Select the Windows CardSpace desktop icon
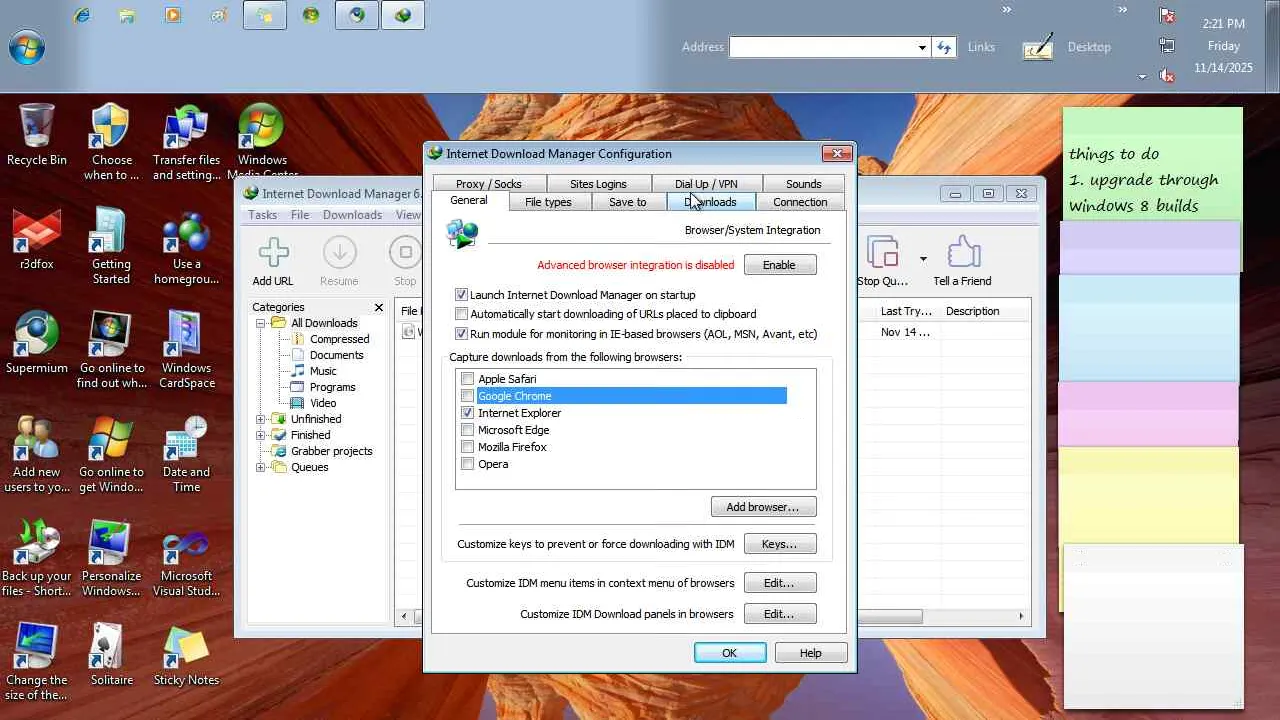This screenshot has width=1280, height=720. pyautogui.click(x=187, y=350)
